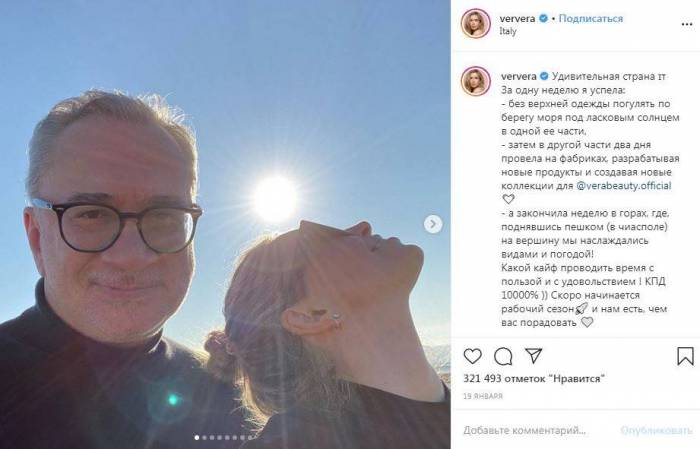Advance to next photo with carousel arrow
The image size is (700, 449).
[x=433, y=224]
